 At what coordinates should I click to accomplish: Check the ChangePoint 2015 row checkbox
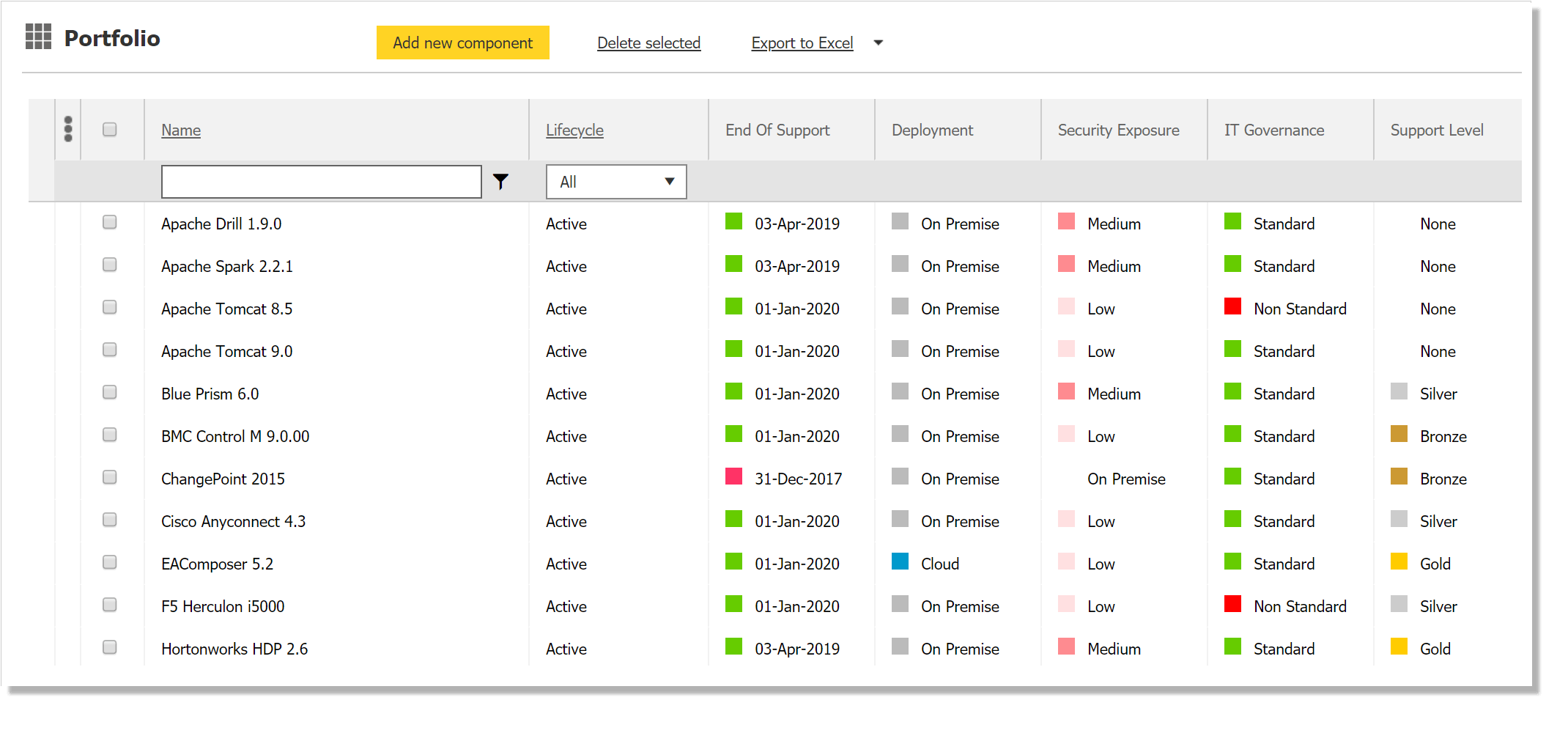pyautogui.click(x=110, y=477)
